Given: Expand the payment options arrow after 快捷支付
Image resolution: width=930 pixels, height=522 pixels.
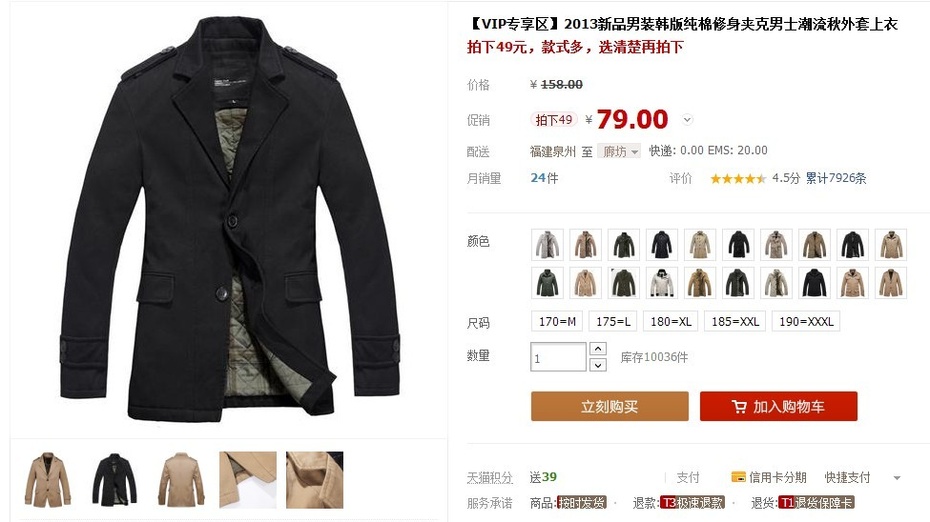Looking at the screenshot, I should tap(897, 478).
